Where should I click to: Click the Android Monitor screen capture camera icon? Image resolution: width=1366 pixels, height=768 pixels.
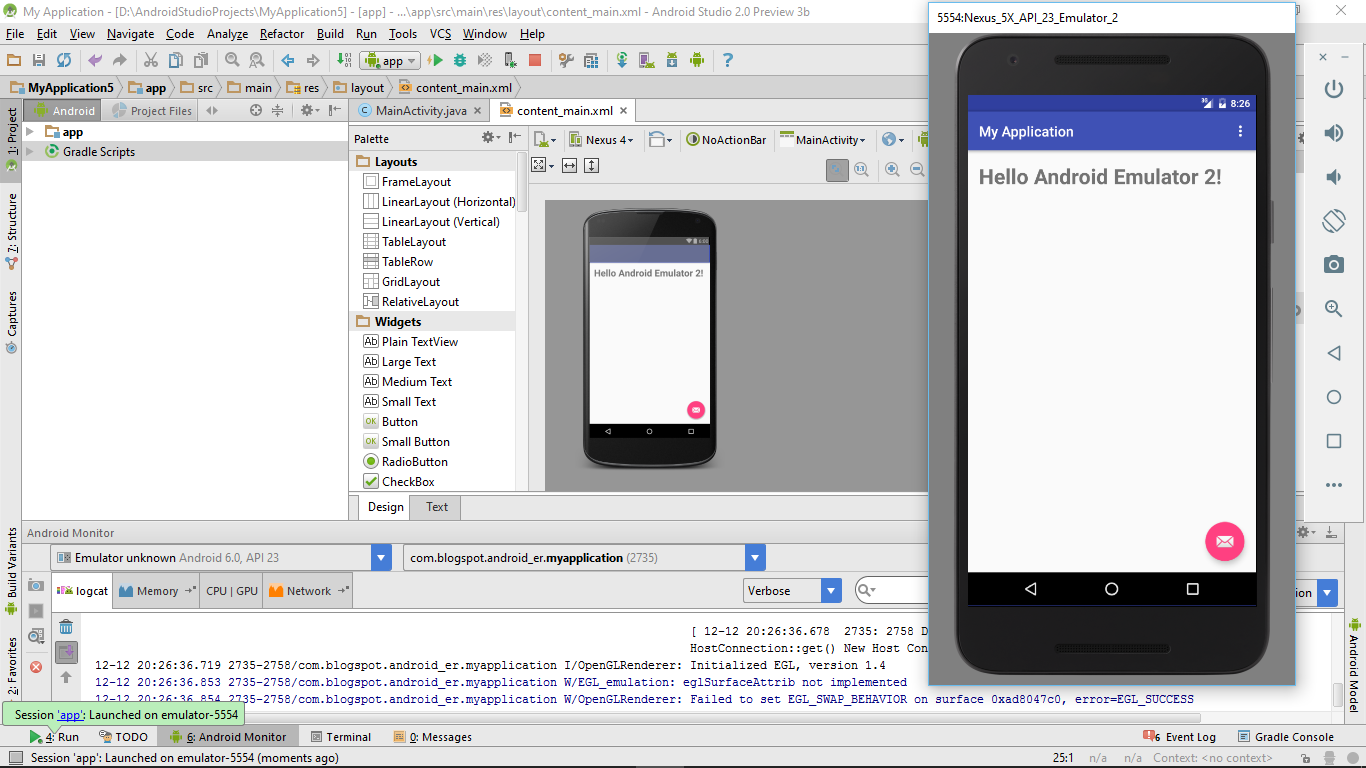36,585
